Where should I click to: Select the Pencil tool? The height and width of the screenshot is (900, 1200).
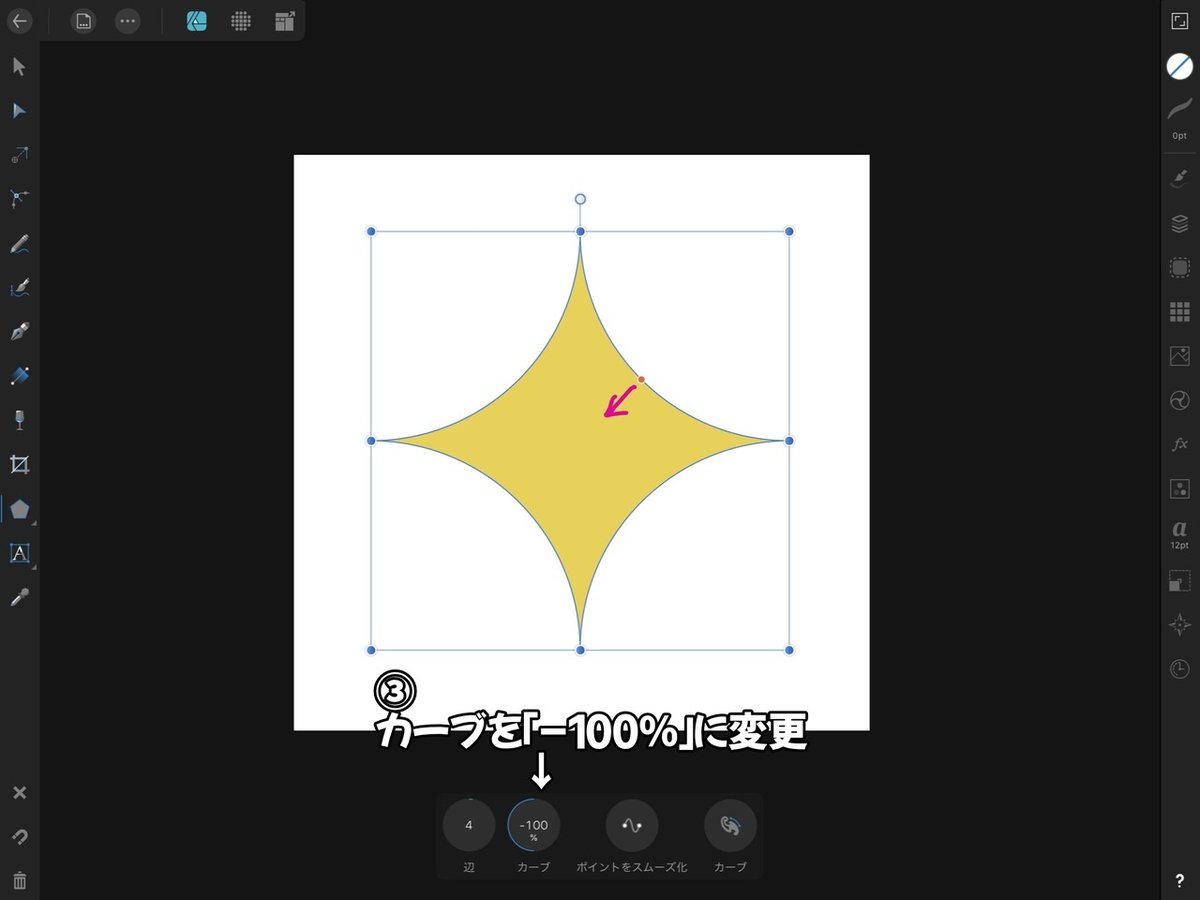18,243
